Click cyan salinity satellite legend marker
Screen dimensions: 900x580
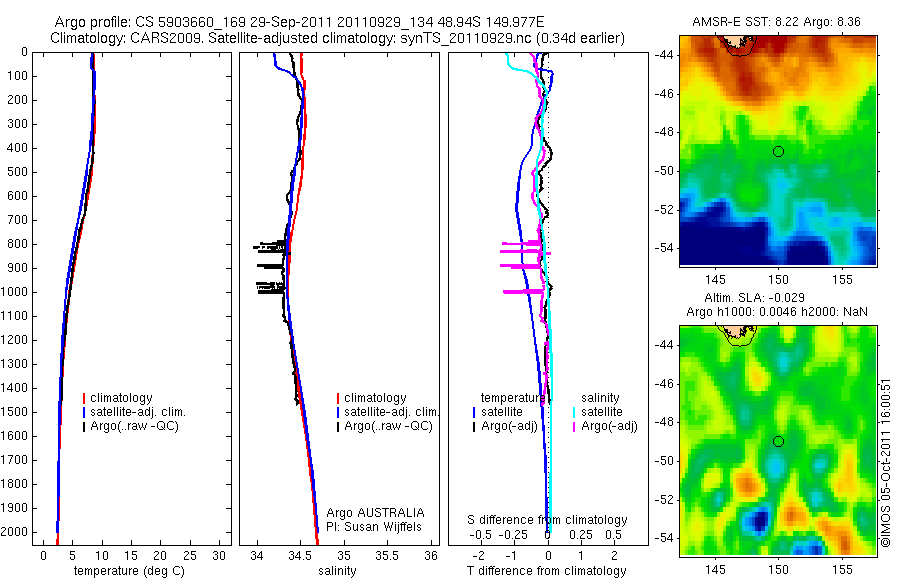click(x=574, y=412)
